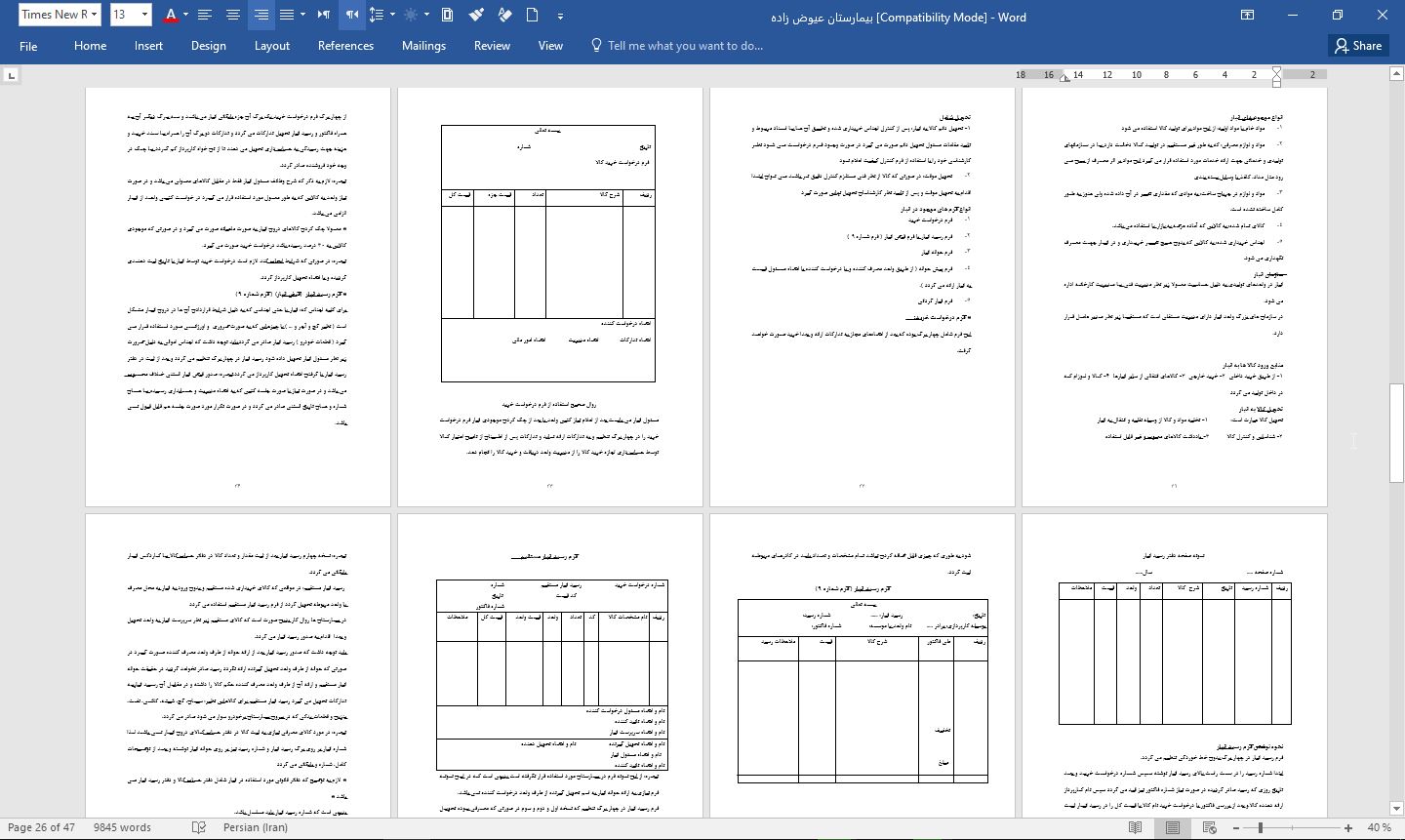Click Persian (Iran) language indicator

255,827
